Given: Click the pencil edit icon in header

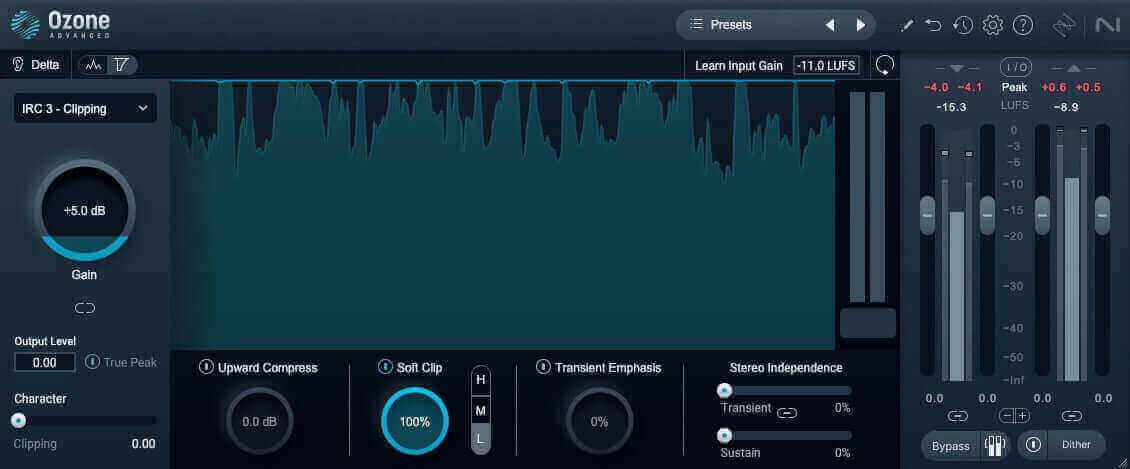Looking at the screenshot, I should 907,26.
